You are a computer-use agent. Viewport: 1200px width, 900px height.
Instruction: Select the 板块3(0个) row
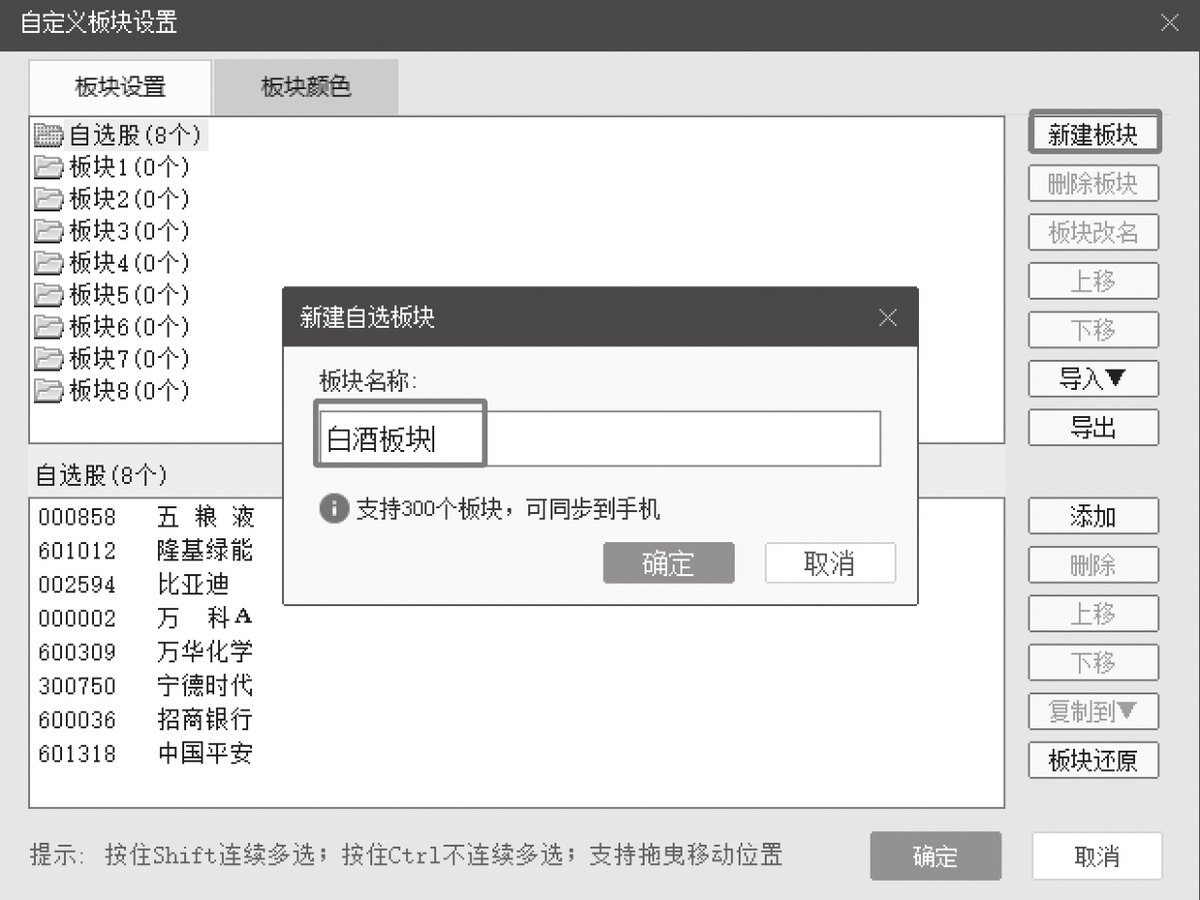tap(112, 231)
